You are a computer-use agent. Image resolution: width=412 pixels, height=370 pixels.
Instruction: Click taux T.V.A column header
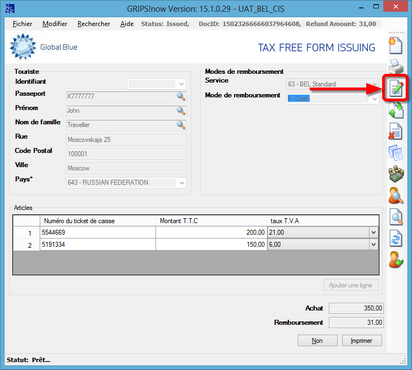click(323, 221)
